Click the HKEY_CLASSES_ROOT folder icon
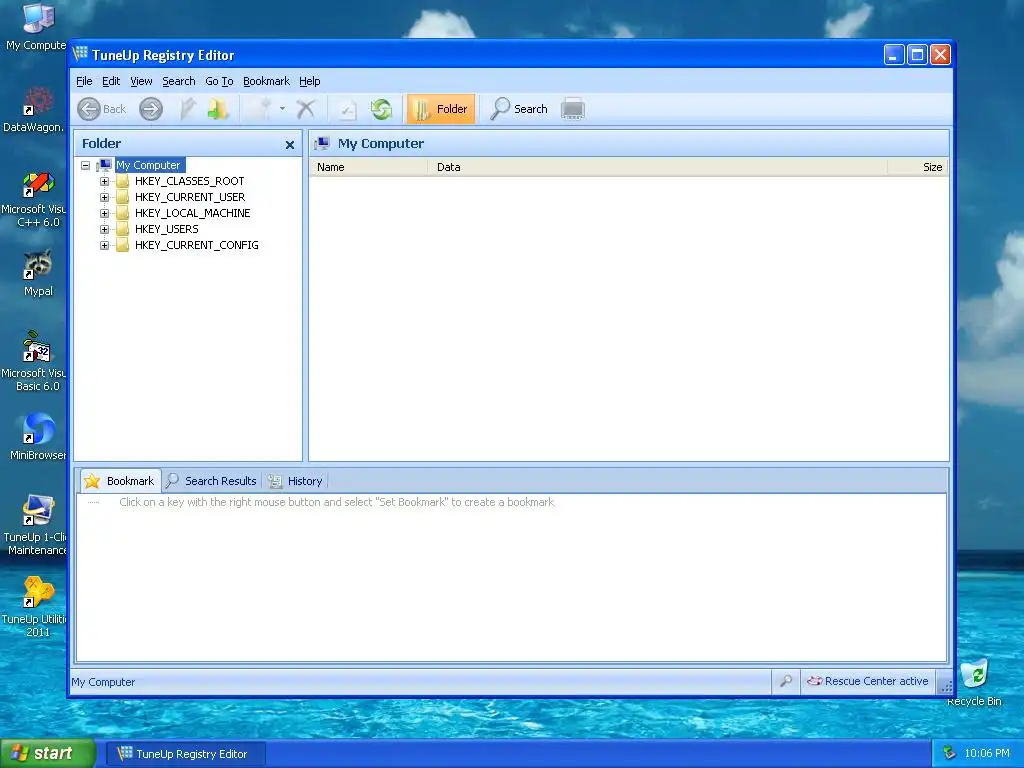This screenshot has height=768, width=1024. point(122,181)
